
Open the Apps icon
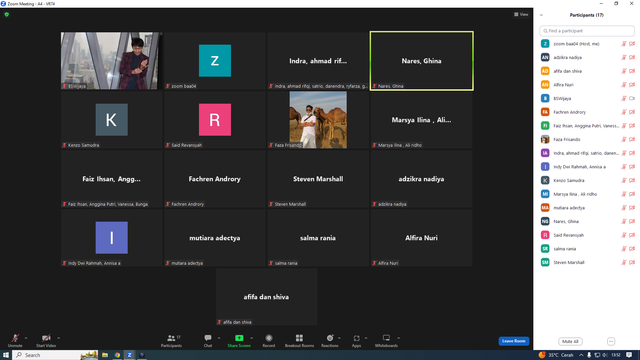[x=356, y=338]
